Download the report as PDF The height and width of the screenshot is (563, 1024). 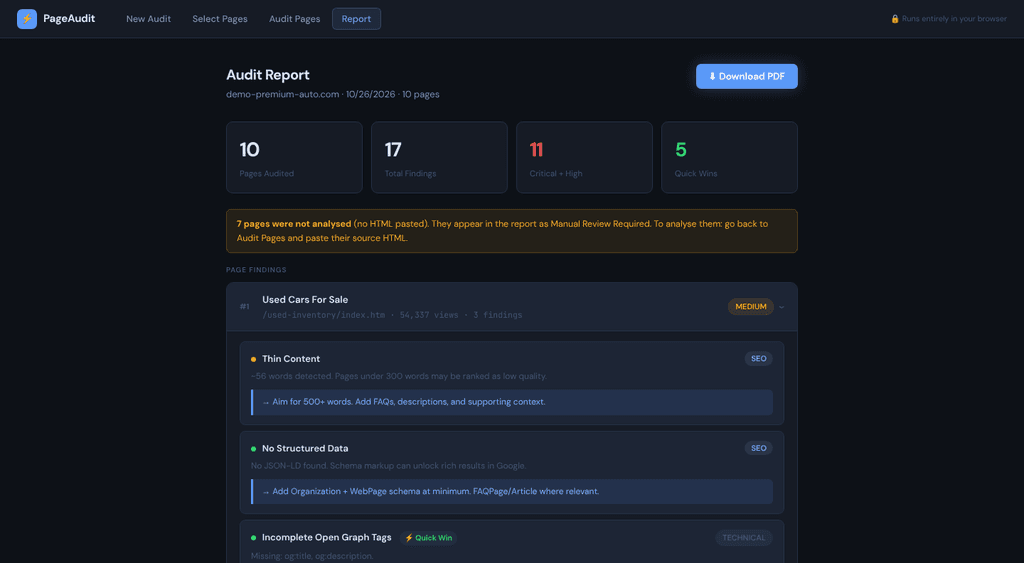pos(746,76)
